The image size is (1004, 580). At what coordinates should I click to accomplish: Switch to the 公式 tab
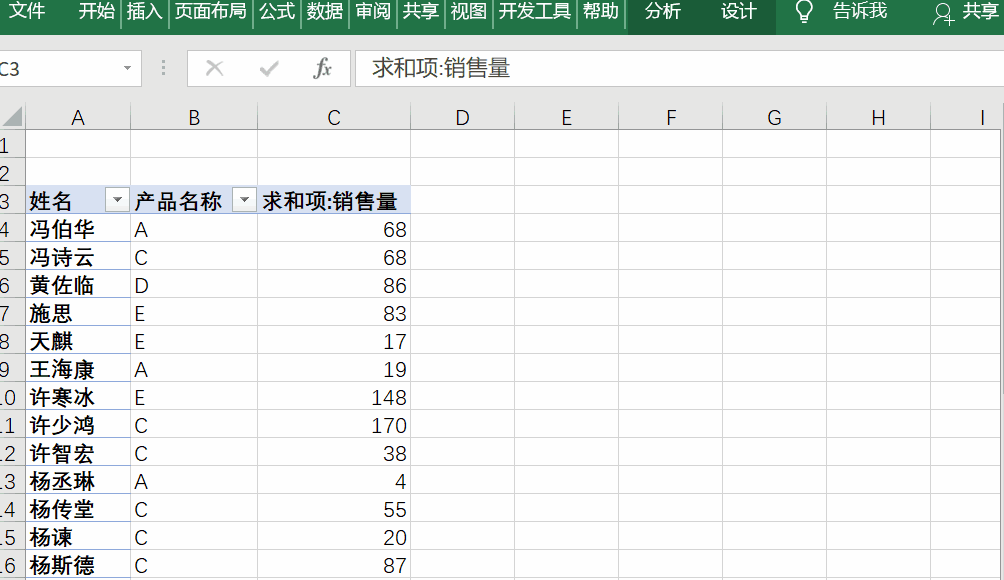point(277,11)
